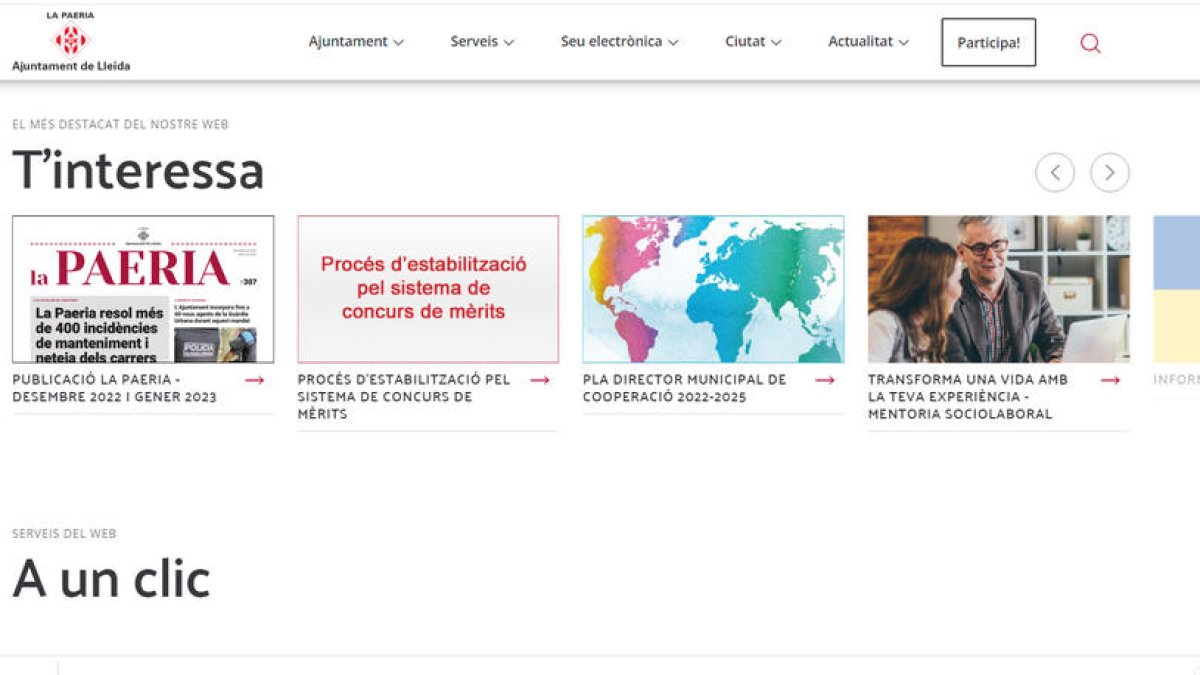Open Procés d'estabilització pel sistema link
The width and height of the screenshot is (1200, 675).
(404, 397)
